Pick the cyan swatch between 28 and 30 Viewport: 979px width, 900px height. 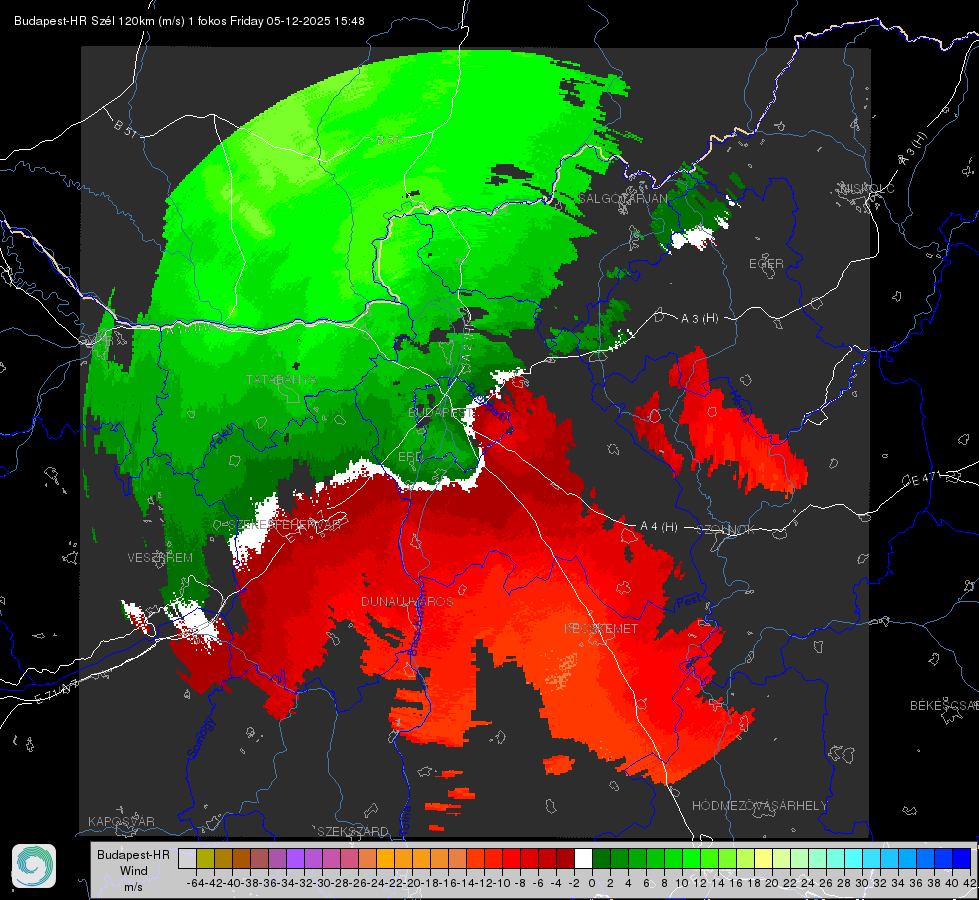click(854, 859)
